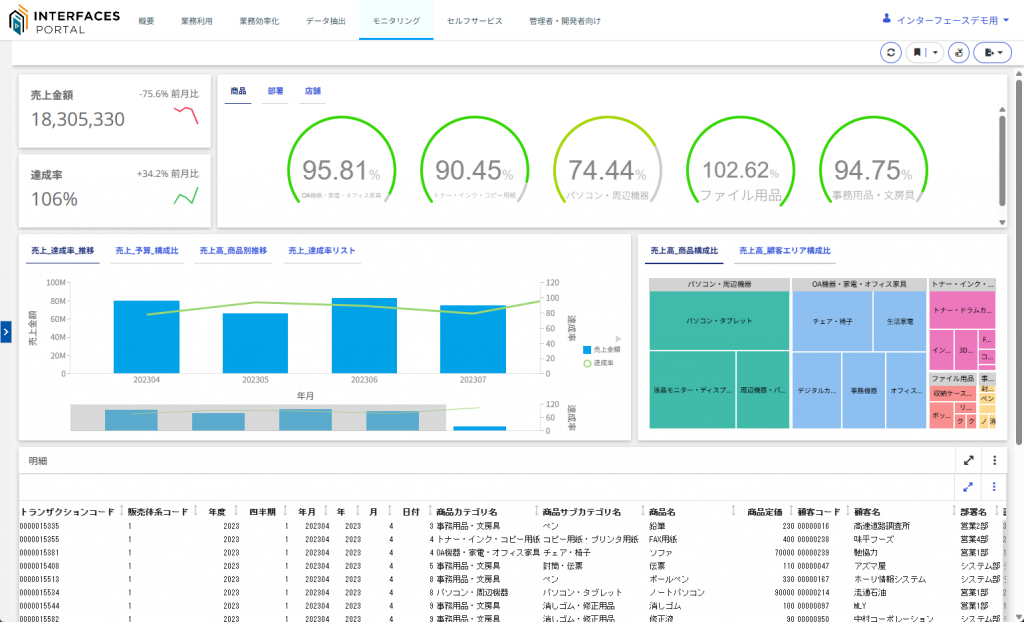Click the export document icon
Image resolution: width=1024 pixels, height=622 pixels.
[989, 52]
